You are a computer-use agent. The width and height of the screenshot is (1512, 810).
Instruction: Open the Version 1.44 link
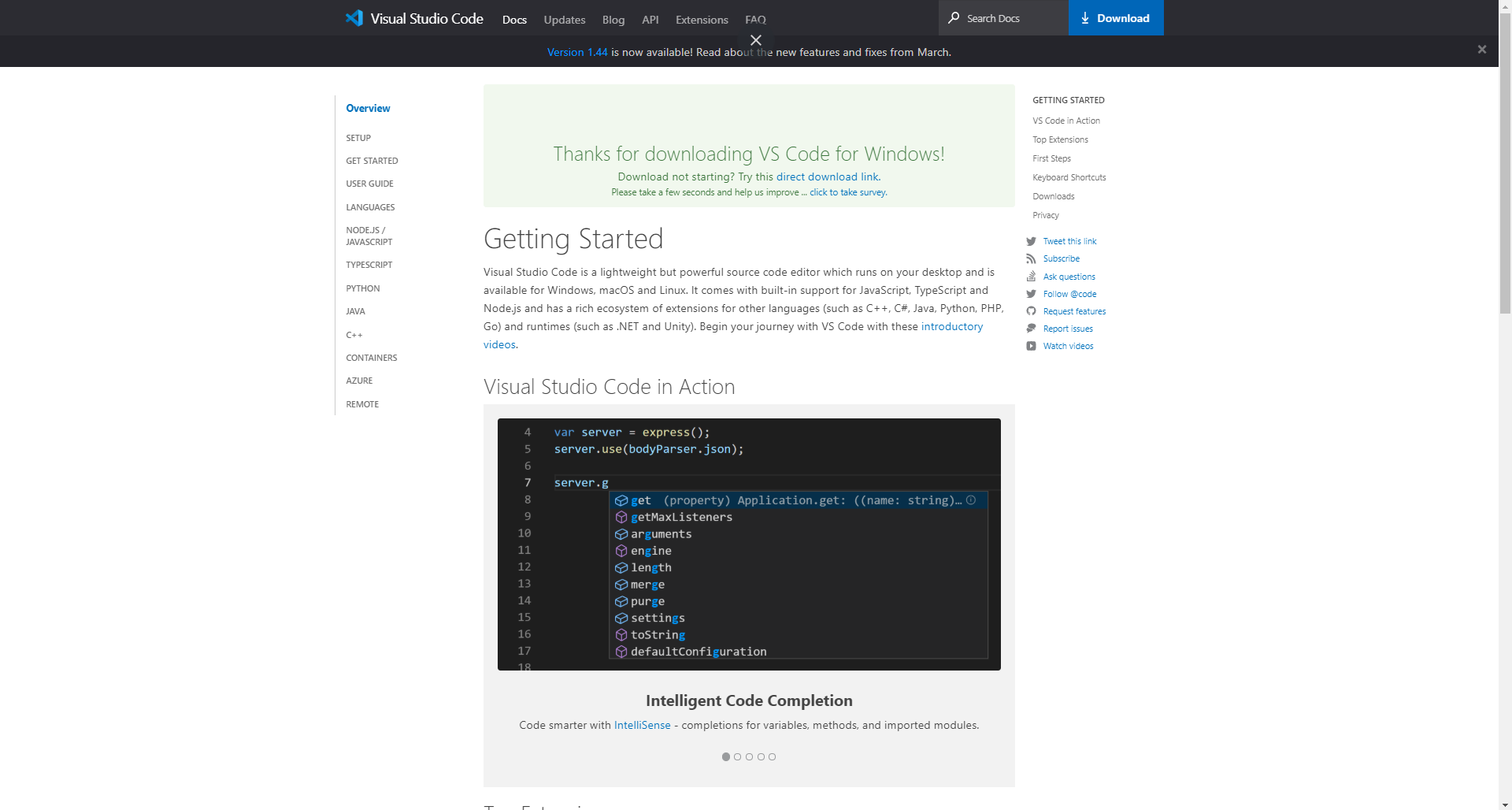(577, 52)
